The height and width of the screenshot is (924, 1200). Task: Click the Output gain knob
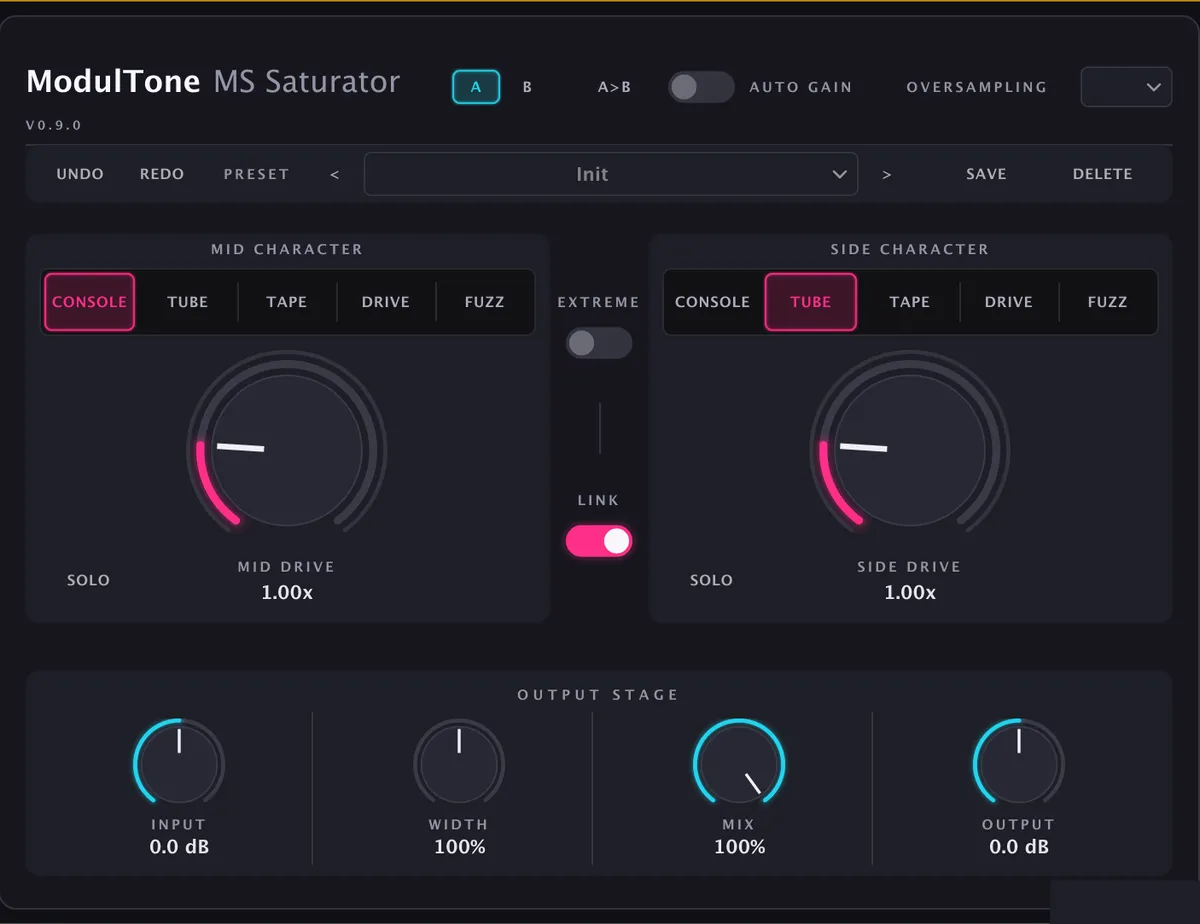pyautogui.click(x=1019, y=764)
